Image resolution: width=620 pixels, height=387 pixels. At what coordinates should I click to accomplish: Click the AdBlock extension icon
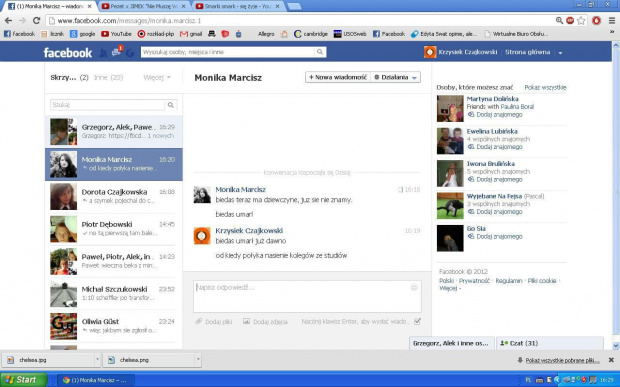(570, 21)
